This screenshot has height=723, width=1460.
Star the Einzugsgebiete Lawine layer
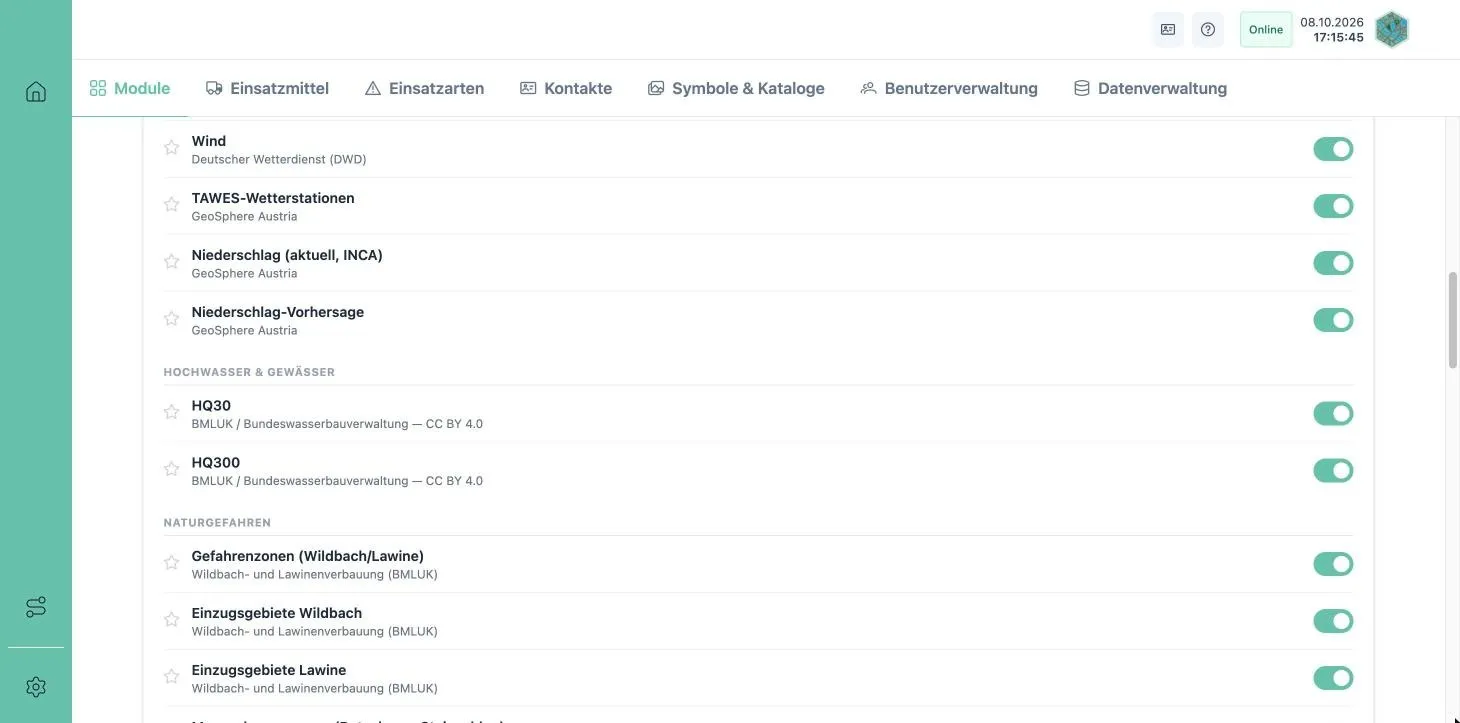pyautogui.click(x=171, y=677)
